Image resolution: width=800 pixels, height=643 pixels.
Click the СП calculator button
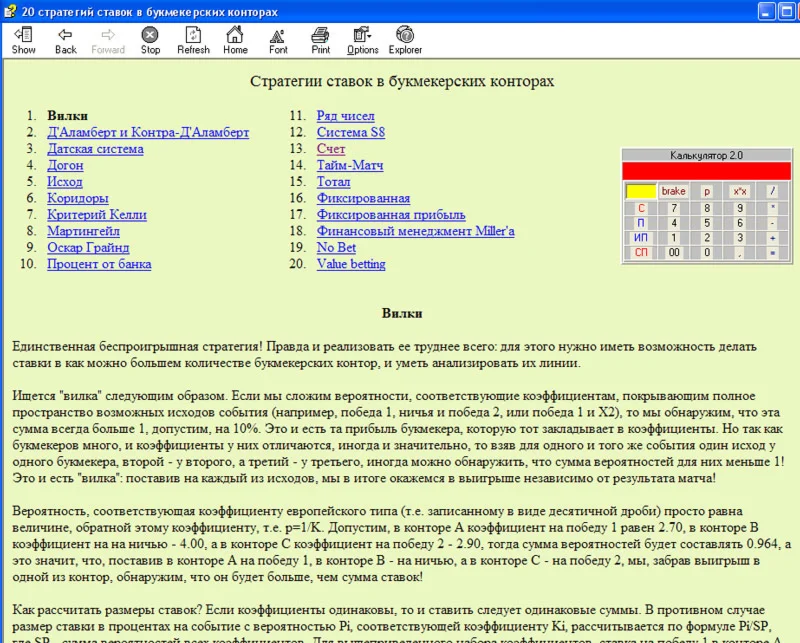(641, 253)
